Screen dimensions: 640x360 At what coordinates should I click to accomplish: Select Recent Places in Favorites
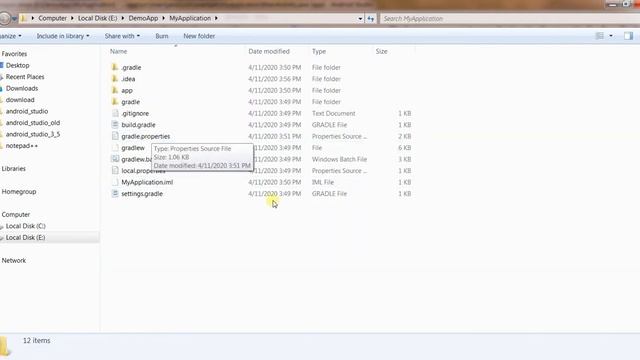(25, 77)
